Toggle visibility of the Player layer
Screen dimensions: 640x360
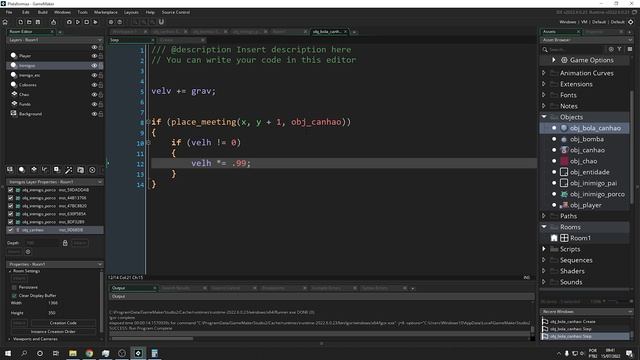tap(94, 56)
